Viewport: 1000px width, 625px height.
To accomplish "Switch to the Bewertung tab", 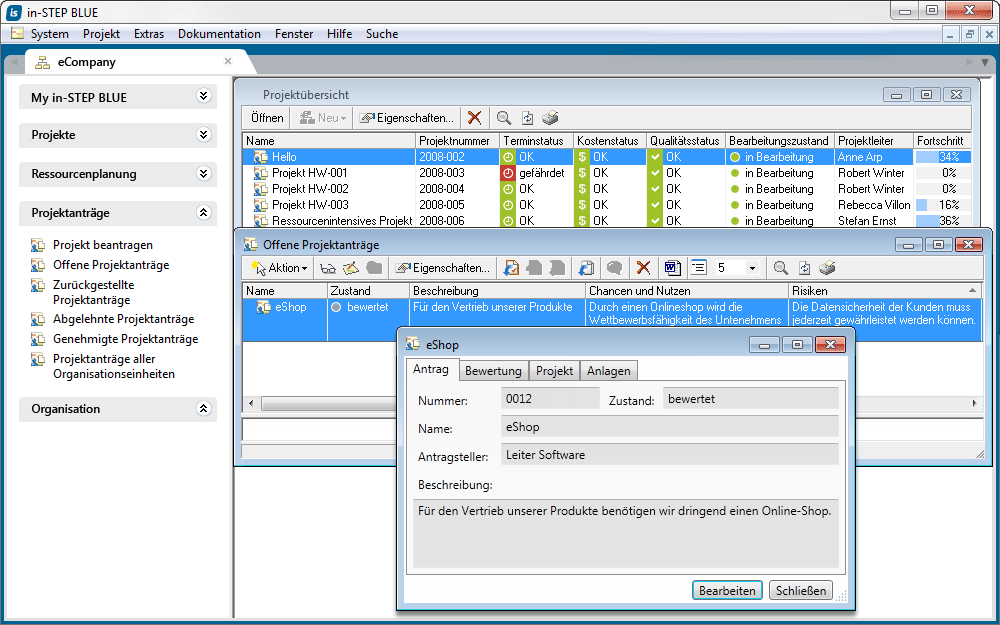I will click(493, 371).
